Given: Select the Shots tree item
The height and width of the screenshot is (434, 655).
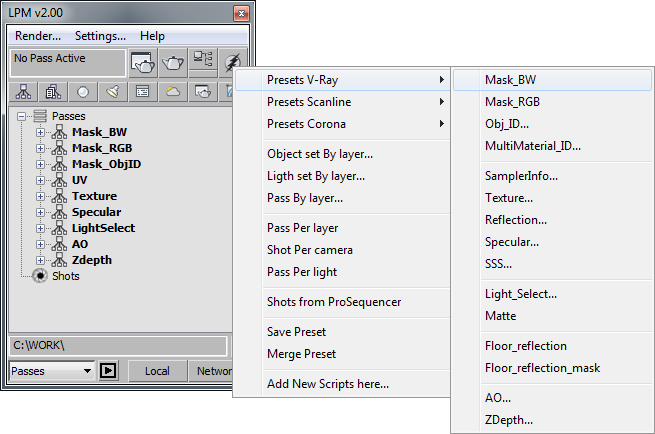Looking at the screenshot, I should click(x=66, y=276).
